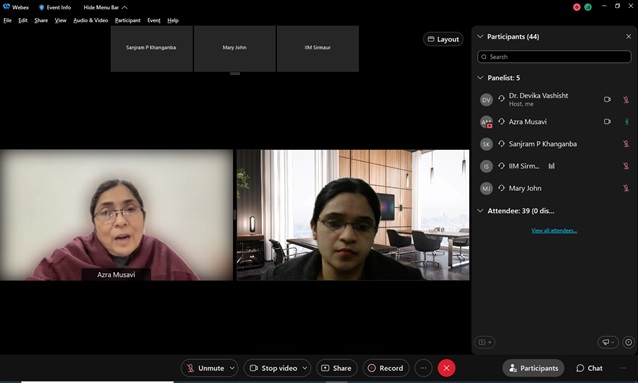Click 'Host, me' under Dr. Devika Vashisht
This screenshot has width=638, height=383.
(x=521, y=104)
